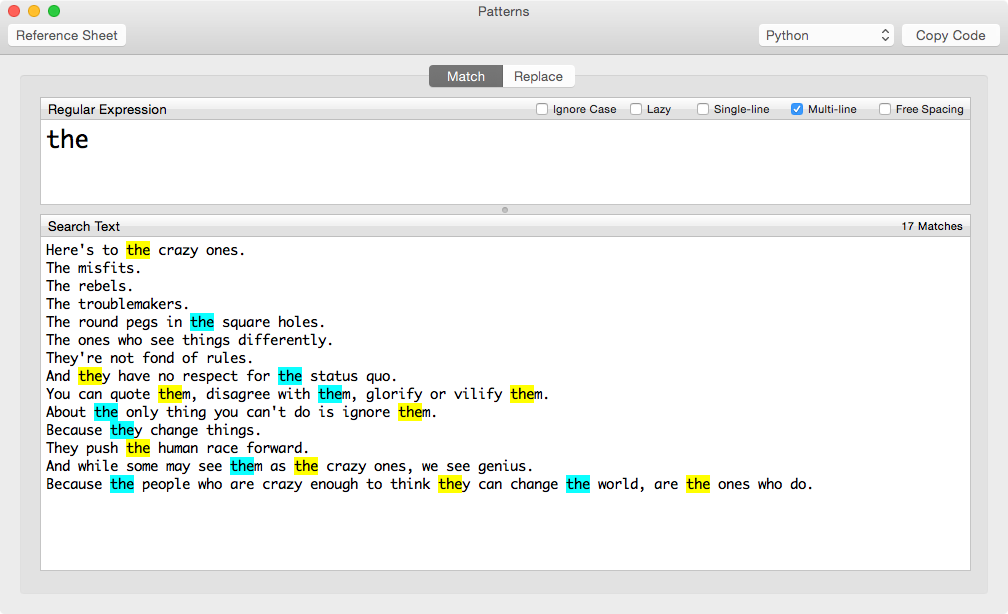Click the line 'The rebels.'
This screenshot has width=1008, height=614.
[89, 286]
